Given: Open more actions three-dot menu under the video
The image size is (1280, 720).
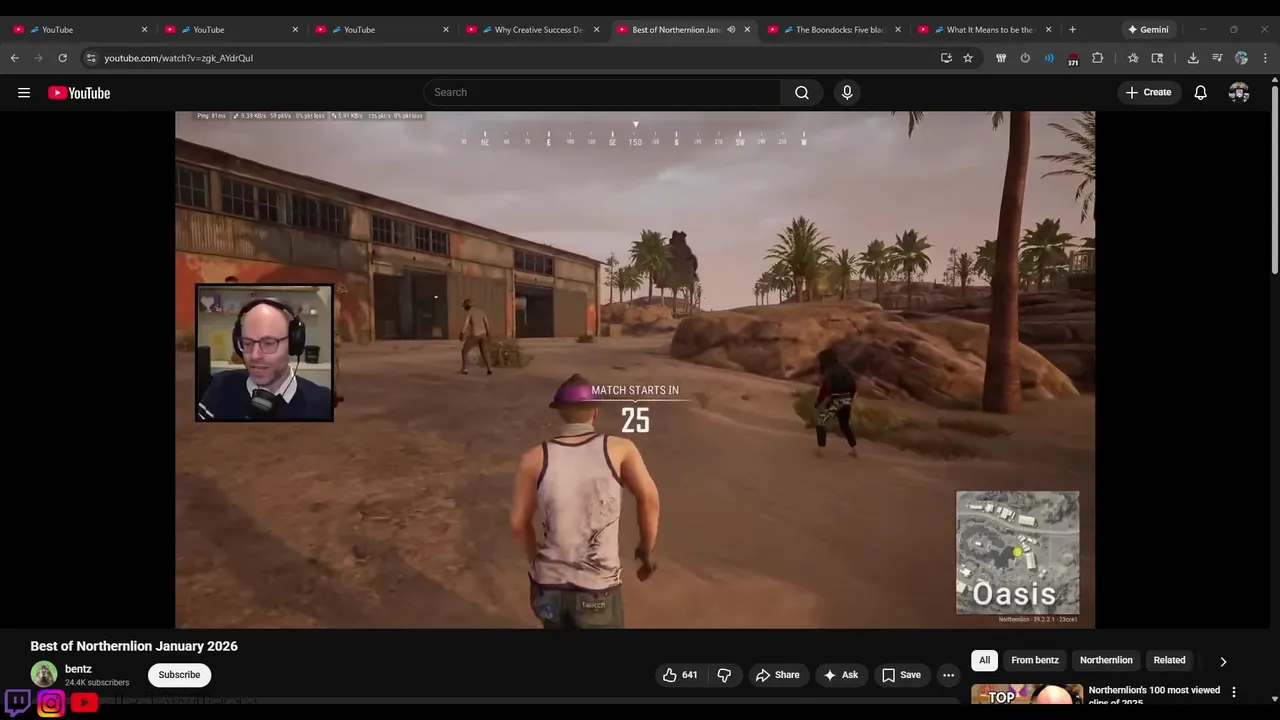Looking at the screenshot, I should pos(948,675).
